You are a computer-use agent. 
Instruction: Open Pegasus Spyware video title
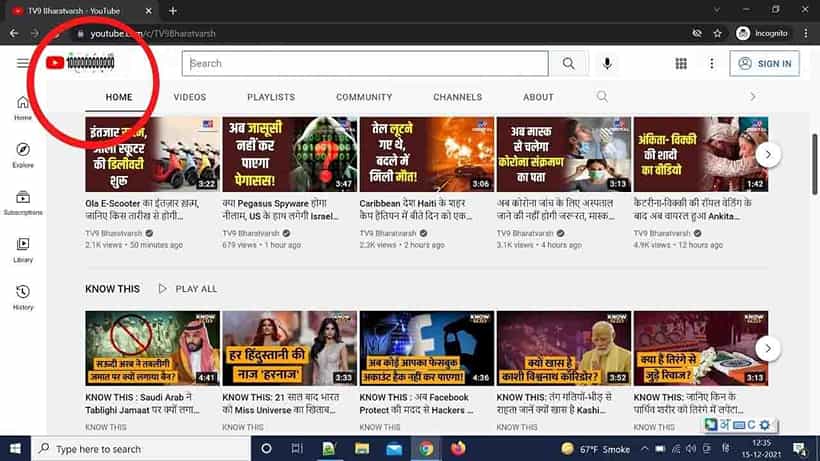click(281, 209)
